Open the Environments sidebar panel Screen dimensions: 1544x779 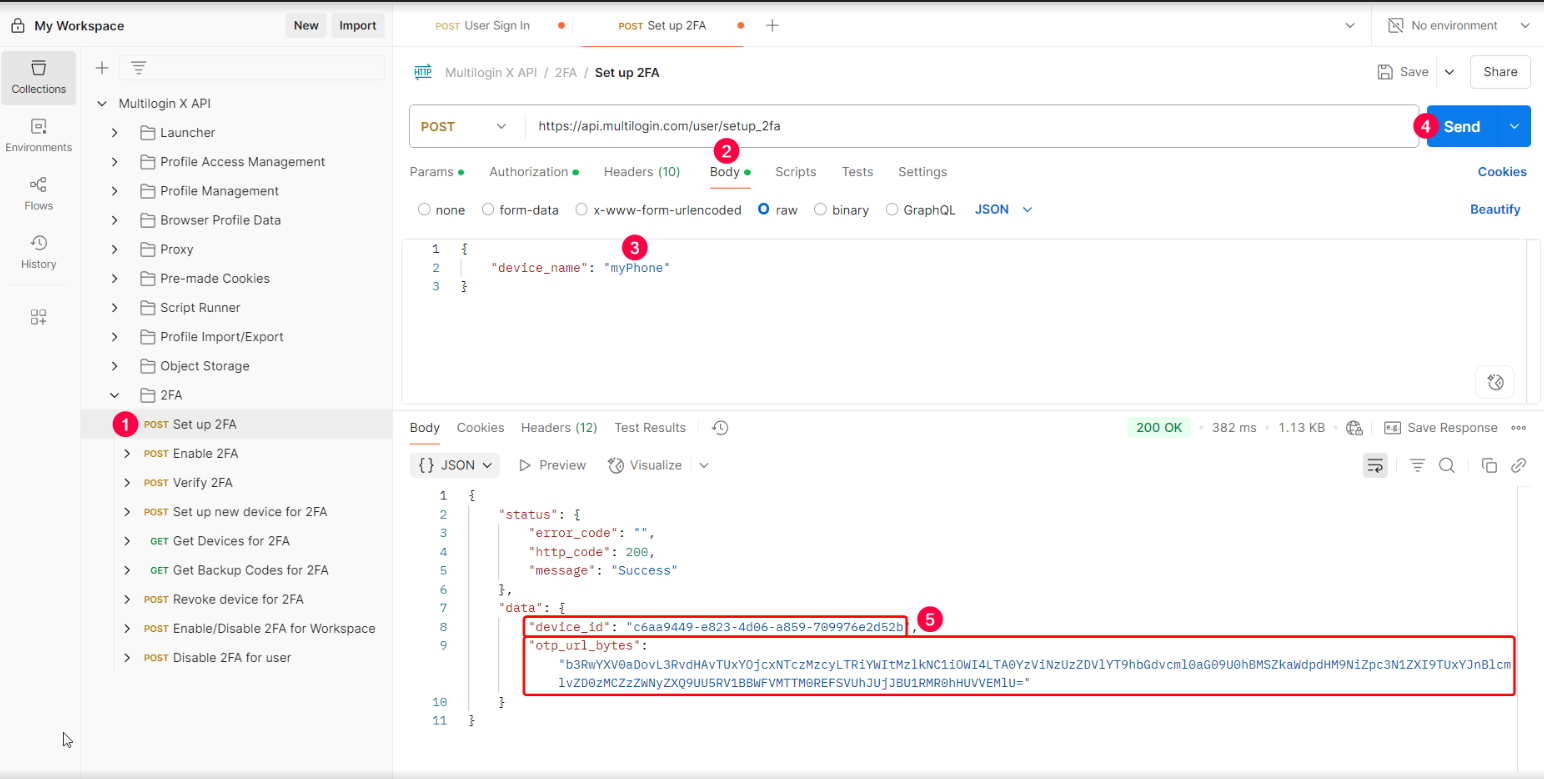pyautogui.click(x=38, y=135)
